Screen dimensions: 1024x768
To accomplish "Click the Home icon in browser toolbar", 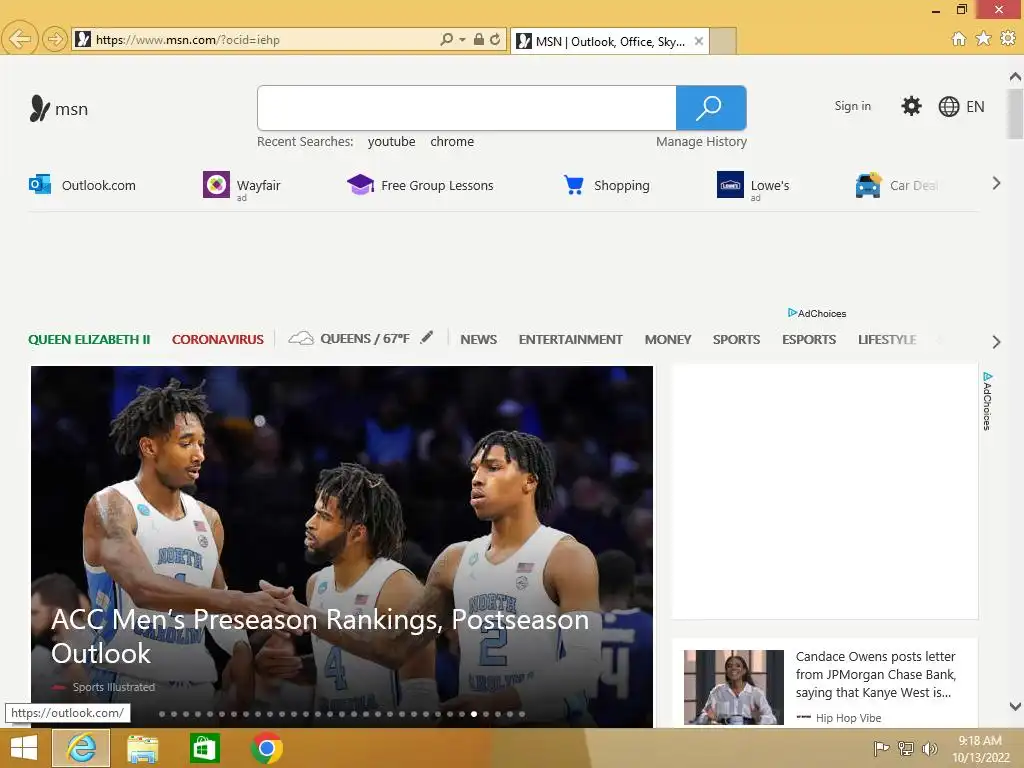I will coord(958,39).
